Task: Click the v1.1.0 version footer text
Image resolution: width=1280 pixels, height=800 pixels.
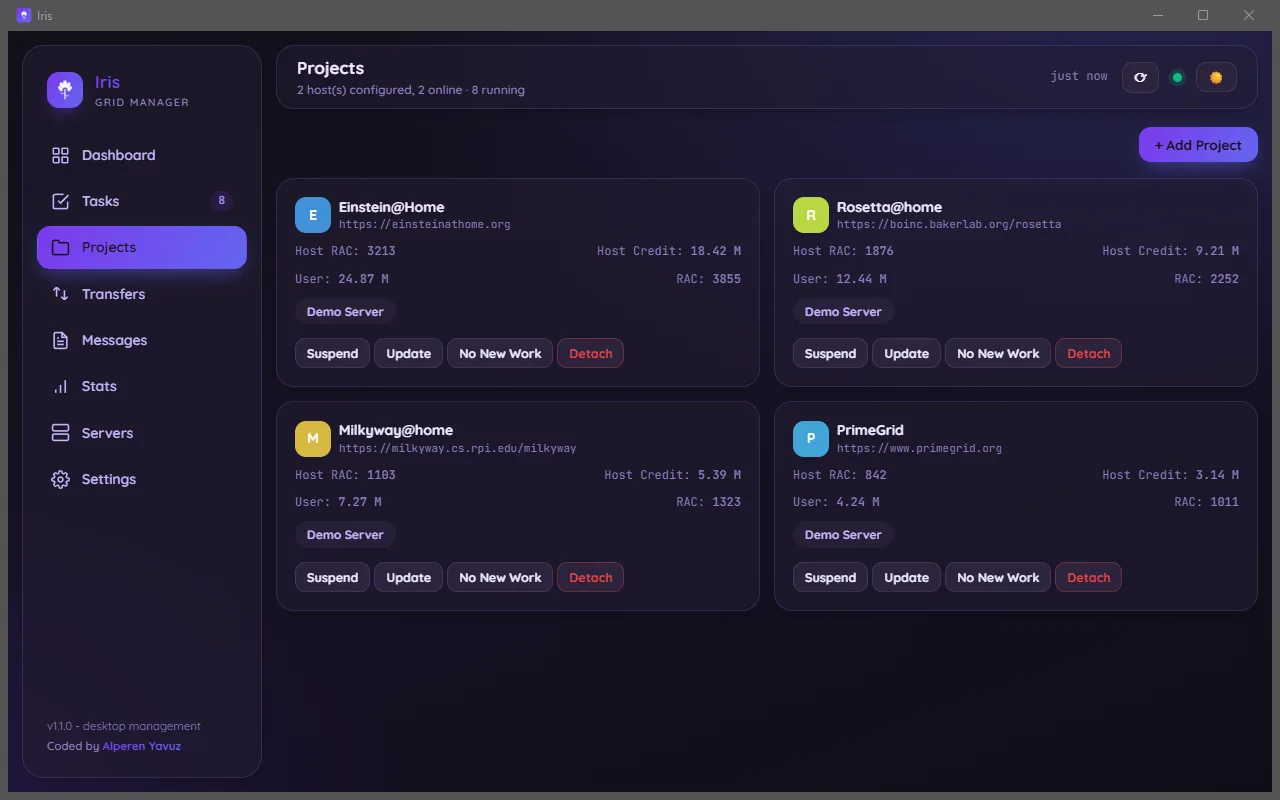Action: pos(124,726)
